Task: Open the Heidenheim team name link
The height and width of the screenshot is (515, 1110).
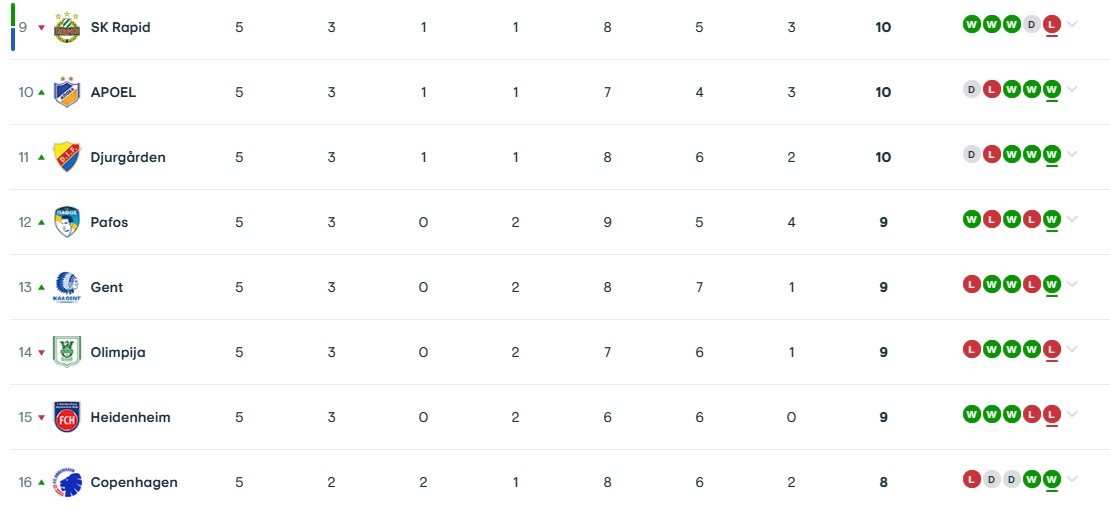Action: pos(130,417)
